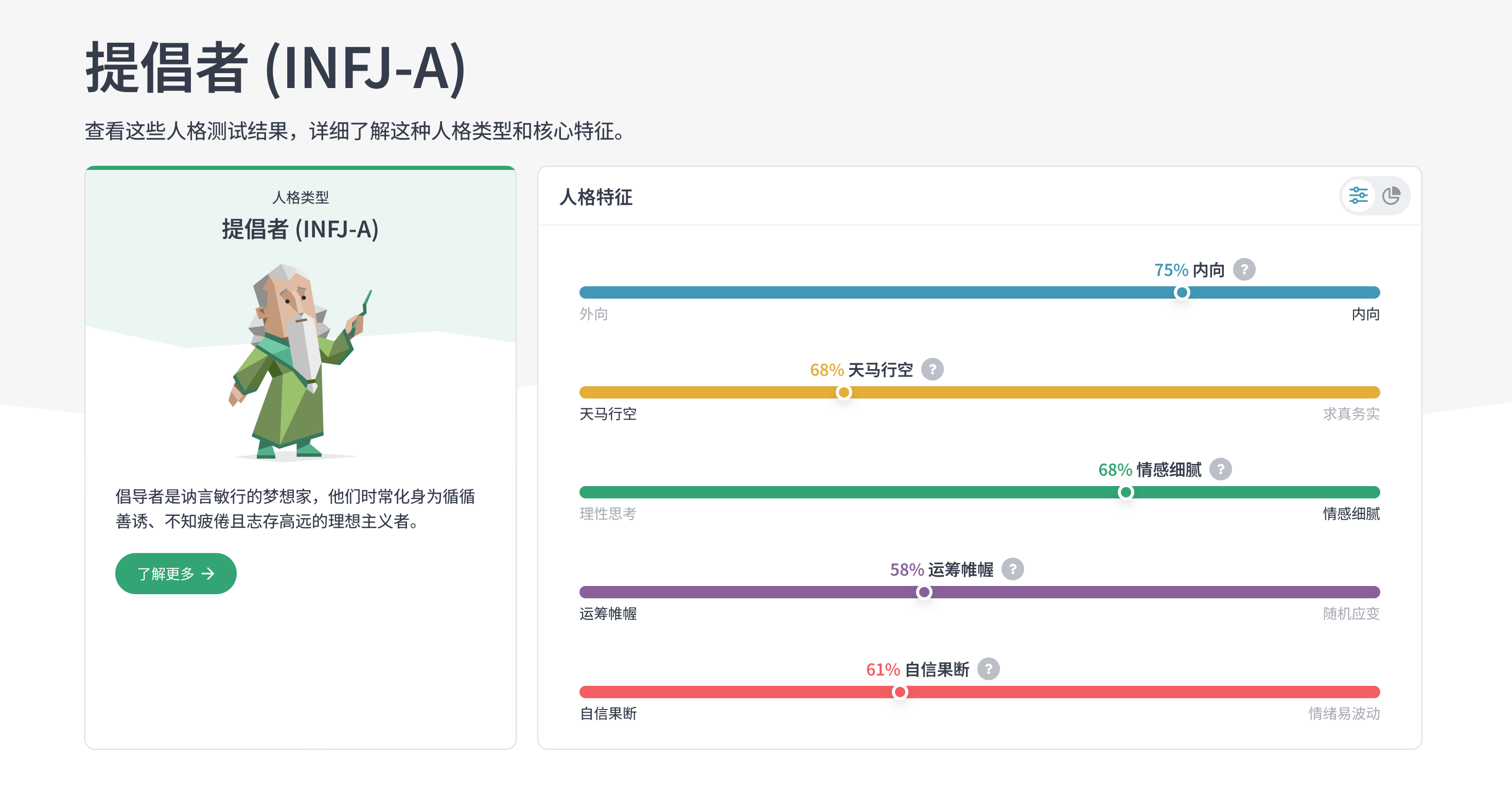Click the 68% 天马行空 percentage label
Image resolution: width=1512 pixels, height=795 pixels.
tap(861, 370)
